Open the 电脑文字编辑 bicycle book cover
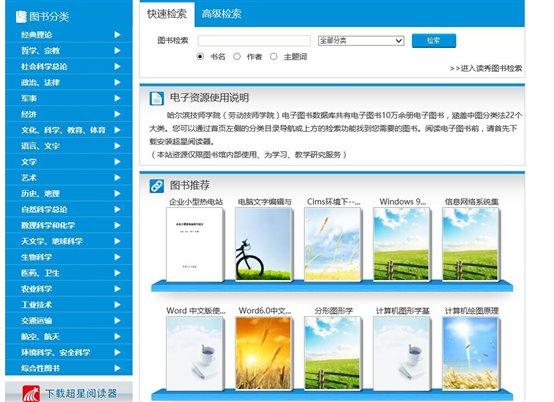This screenshot has height=402, width=554. coord(264,244)
